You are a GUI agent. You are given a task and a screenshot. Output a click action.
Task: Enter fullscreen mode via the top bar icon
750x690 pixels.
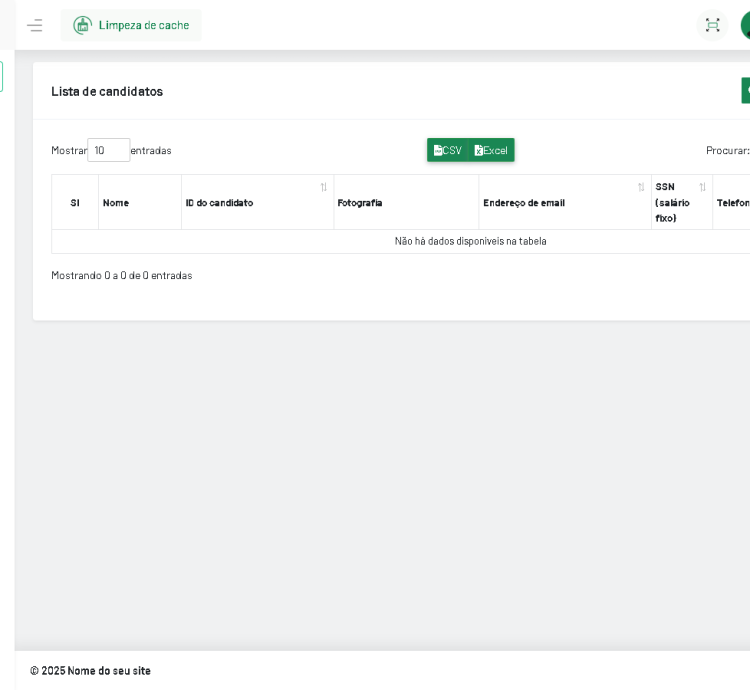(x=712, y=25)
